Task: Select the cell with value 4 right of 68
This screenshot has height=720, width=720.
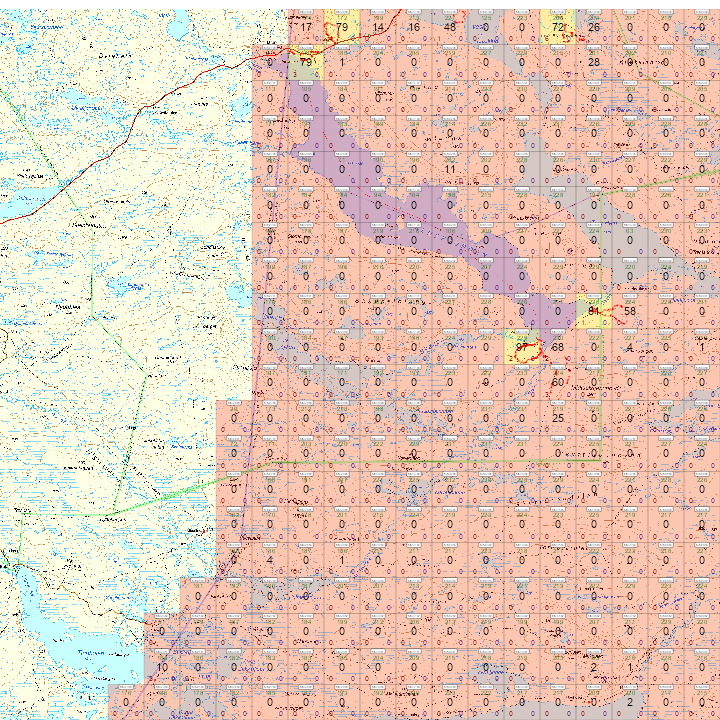Action: [x=630, y=347]
